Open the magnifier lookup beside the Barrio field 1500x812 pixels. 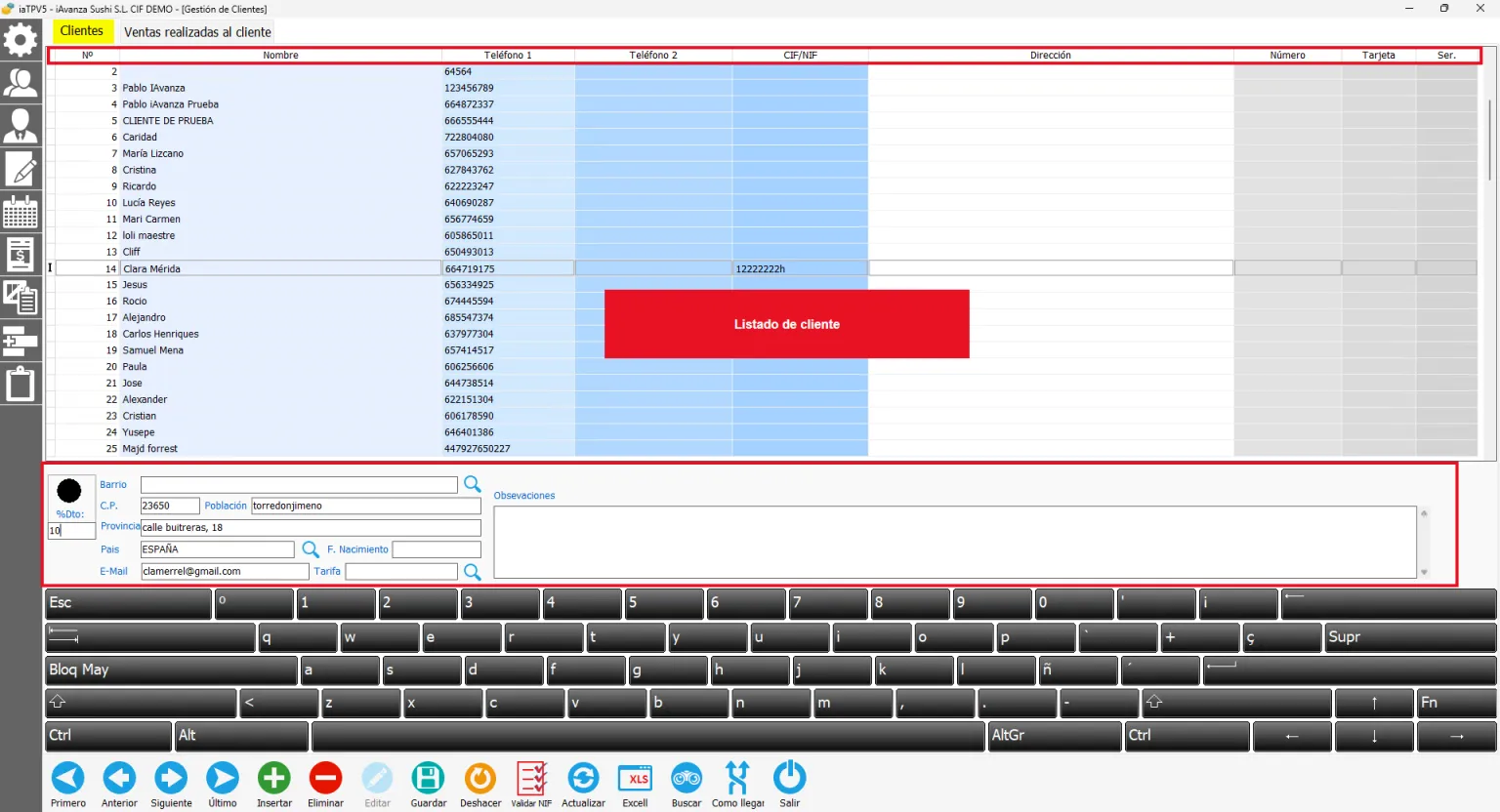coord(473,484)
